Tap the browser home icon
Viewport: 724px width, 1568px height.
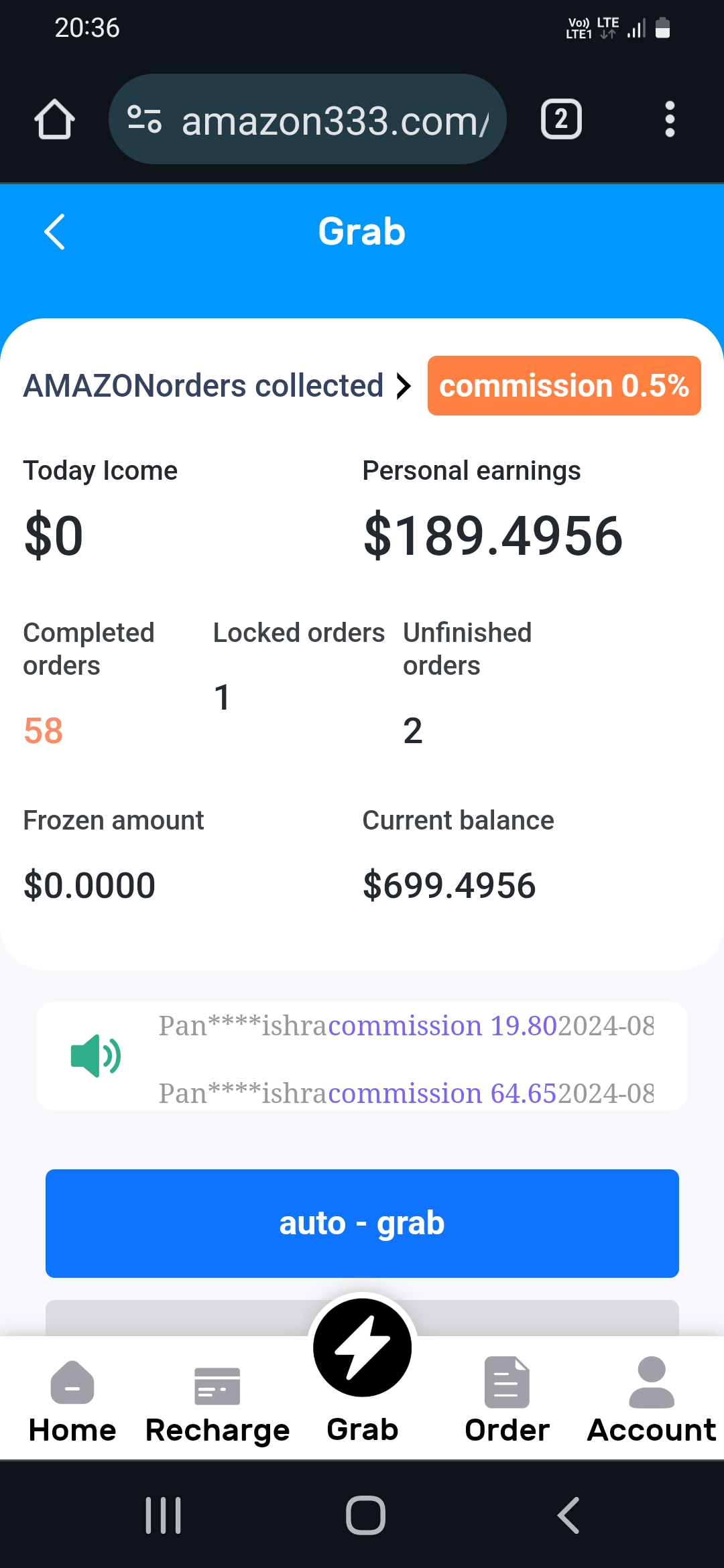[54, 120]
